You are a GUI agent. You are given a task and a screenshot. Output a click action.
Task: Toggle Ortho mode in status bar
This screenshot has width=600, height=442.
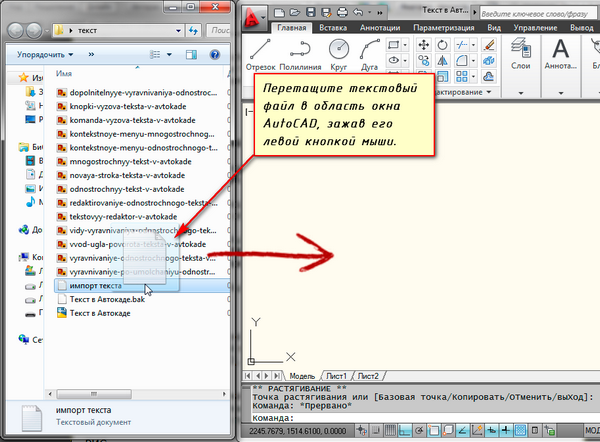[x=404, y=431]
